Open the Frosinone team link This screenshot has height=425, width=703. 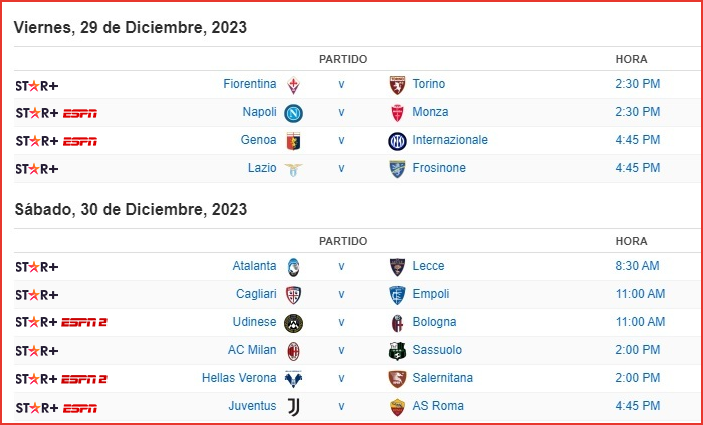(439, 168)
